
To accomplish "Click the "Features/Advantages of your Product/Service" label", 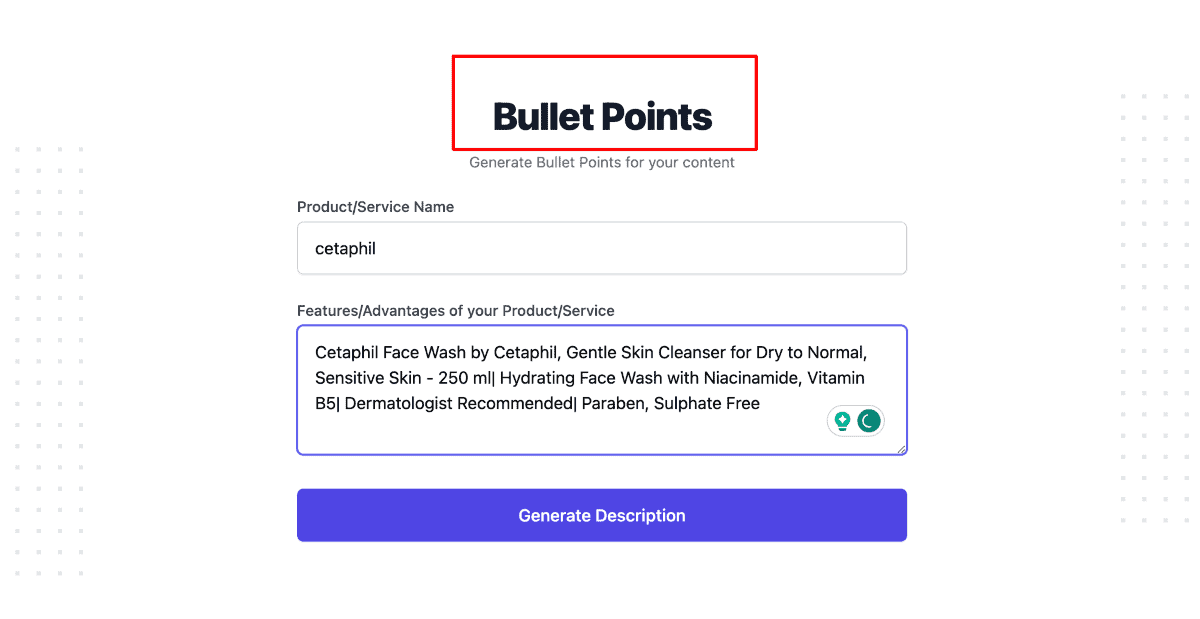I will click(x=455, y=311).
